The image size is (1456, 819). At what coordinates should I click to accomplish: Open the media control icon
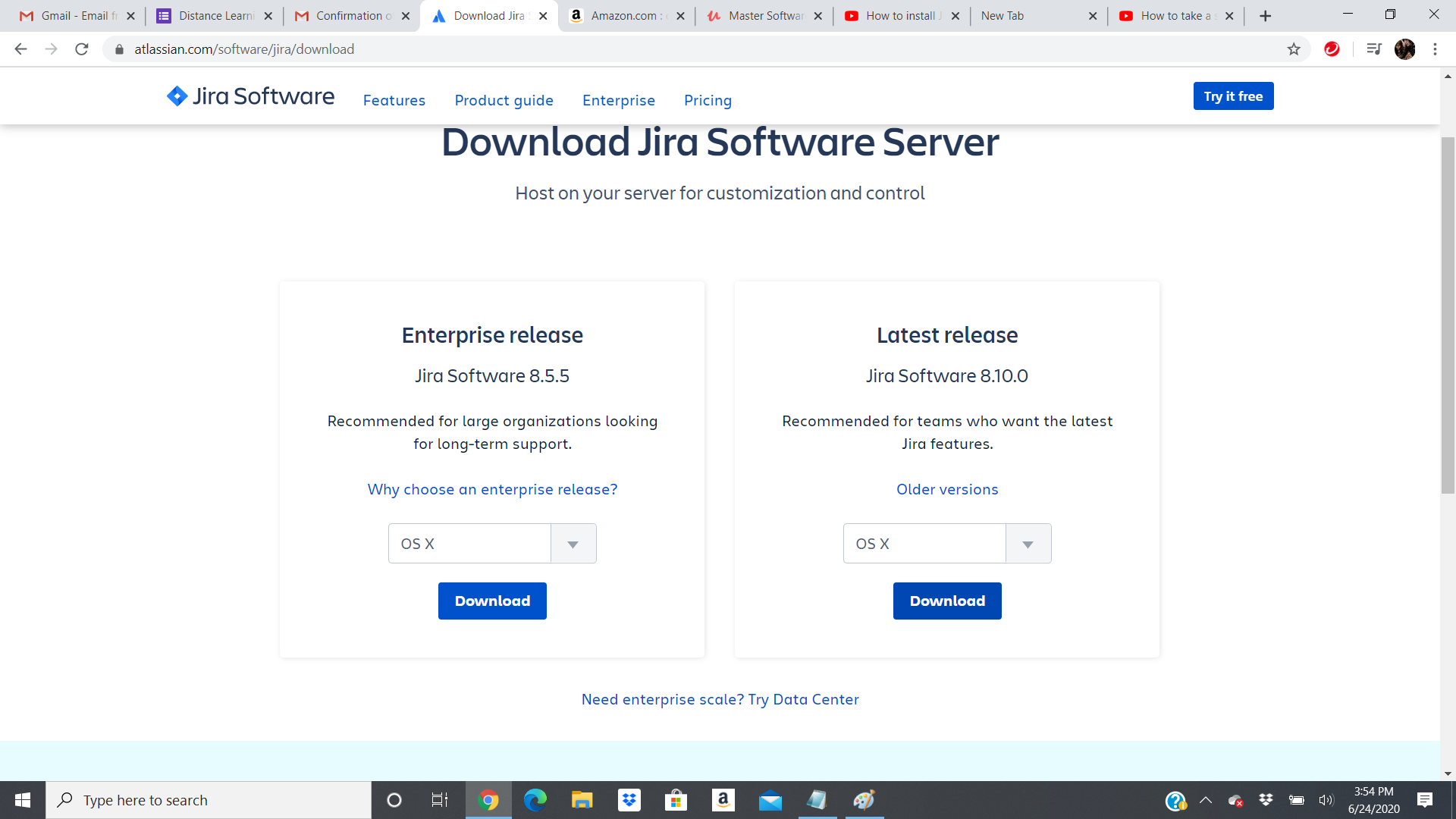pos(1373,49)
